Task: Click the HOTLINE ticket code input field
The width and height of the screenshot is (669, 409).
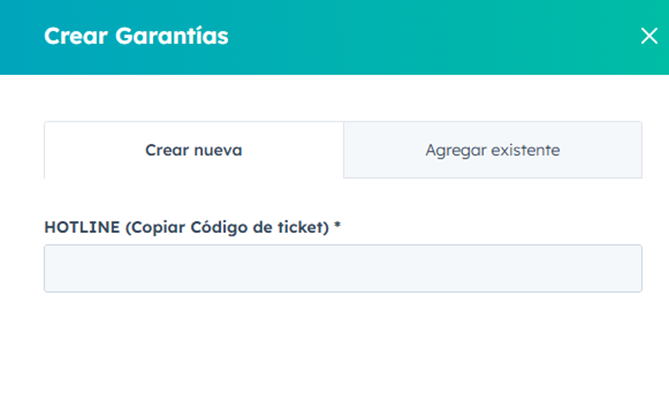Action: (x=343, y=269)
